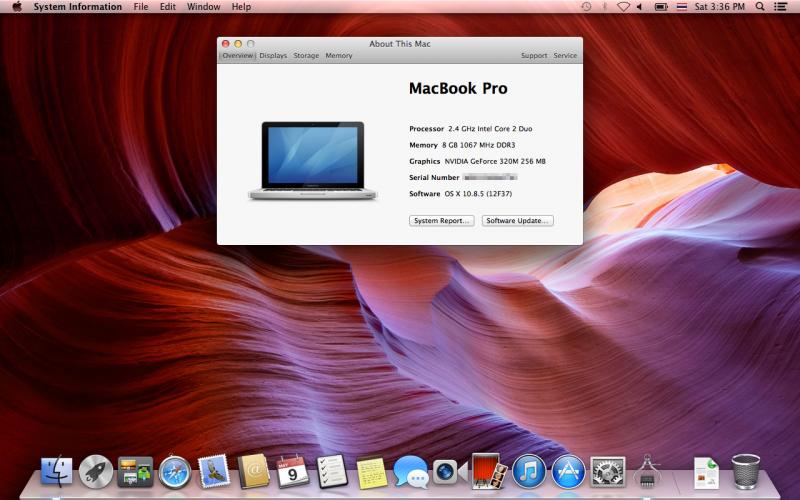Click the MacBook Pro heading
The height and width of the screenshot is (500, 800).
click(458, 88)
